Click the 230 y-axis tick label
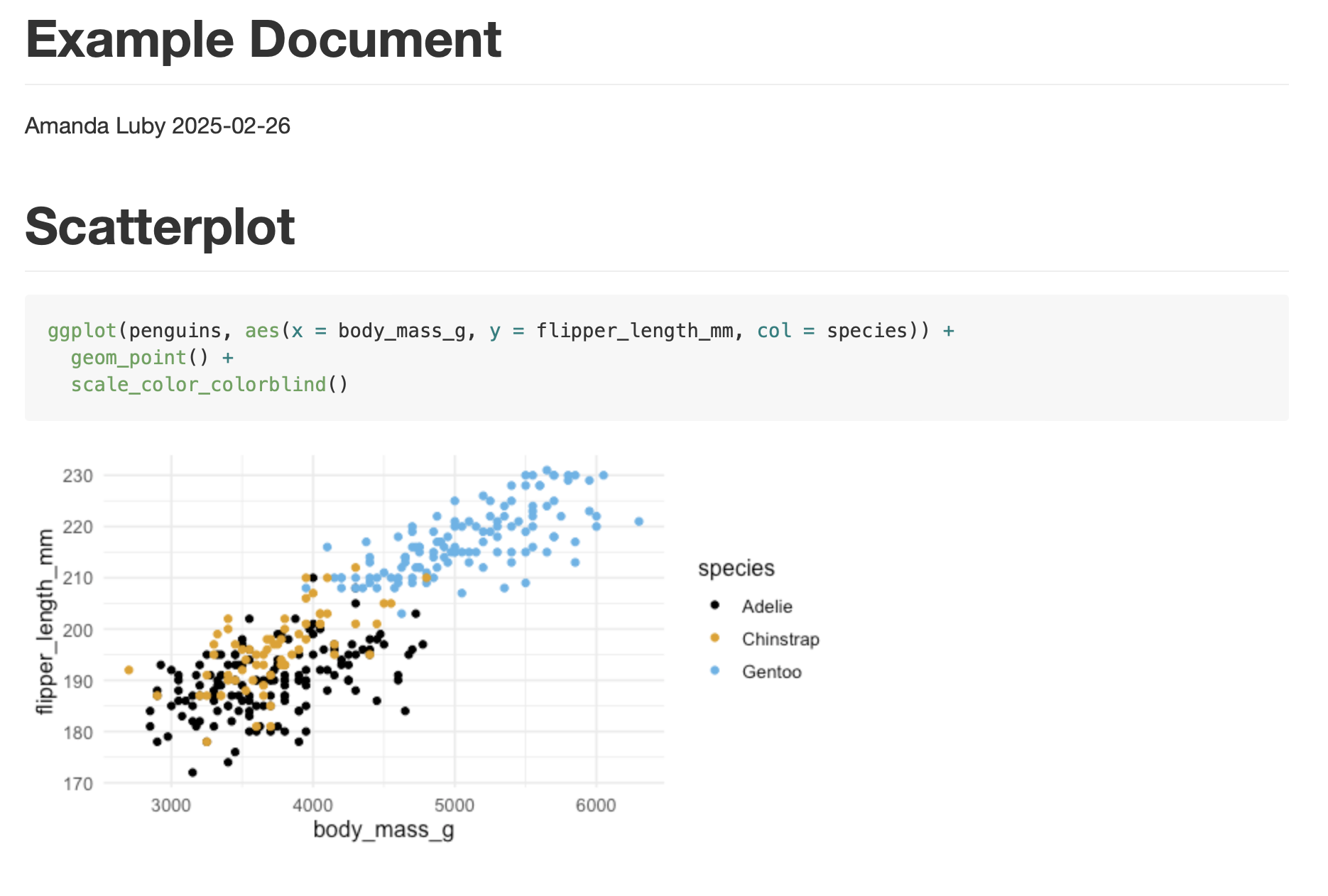Screen dimensions: 1328x896 77,476
